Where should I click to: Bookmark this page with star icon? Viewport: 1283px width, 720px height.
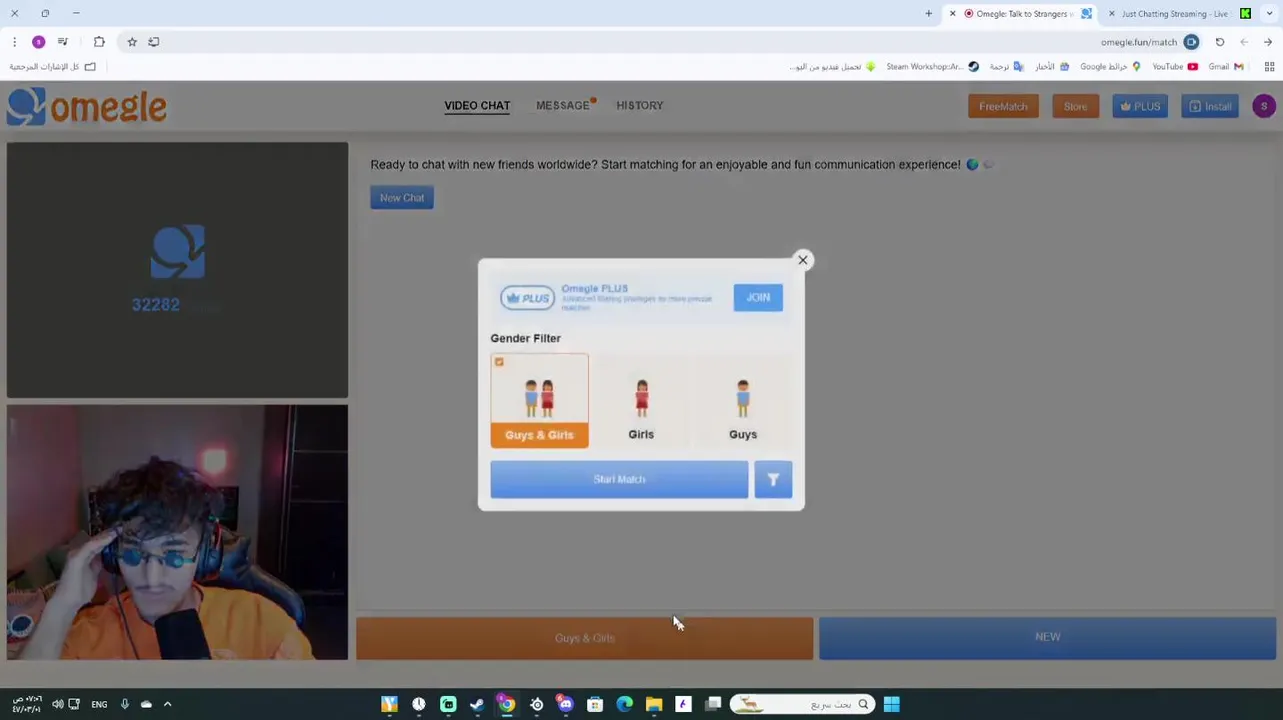tap(132, 42)
